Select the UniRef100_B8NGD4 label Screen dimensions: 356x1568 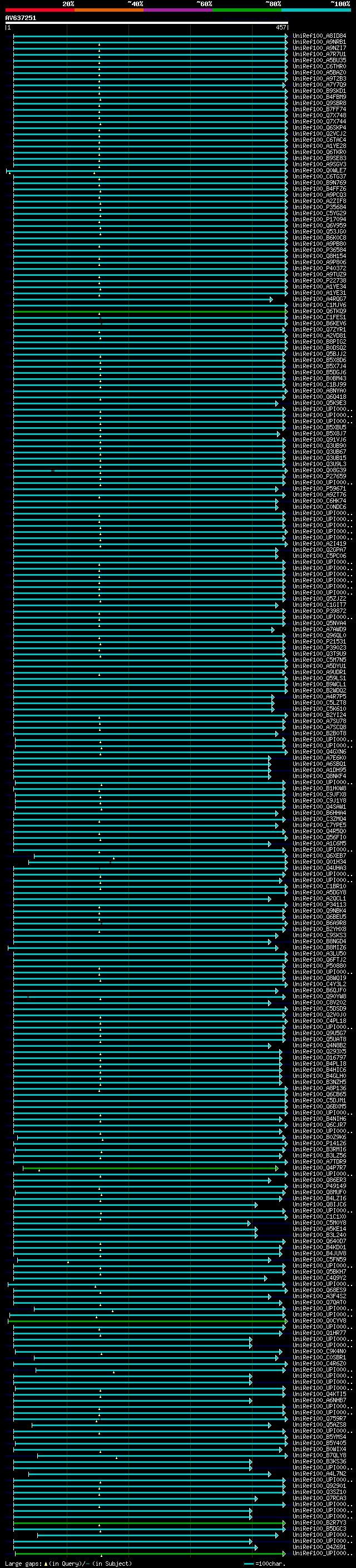pos(319,941)
